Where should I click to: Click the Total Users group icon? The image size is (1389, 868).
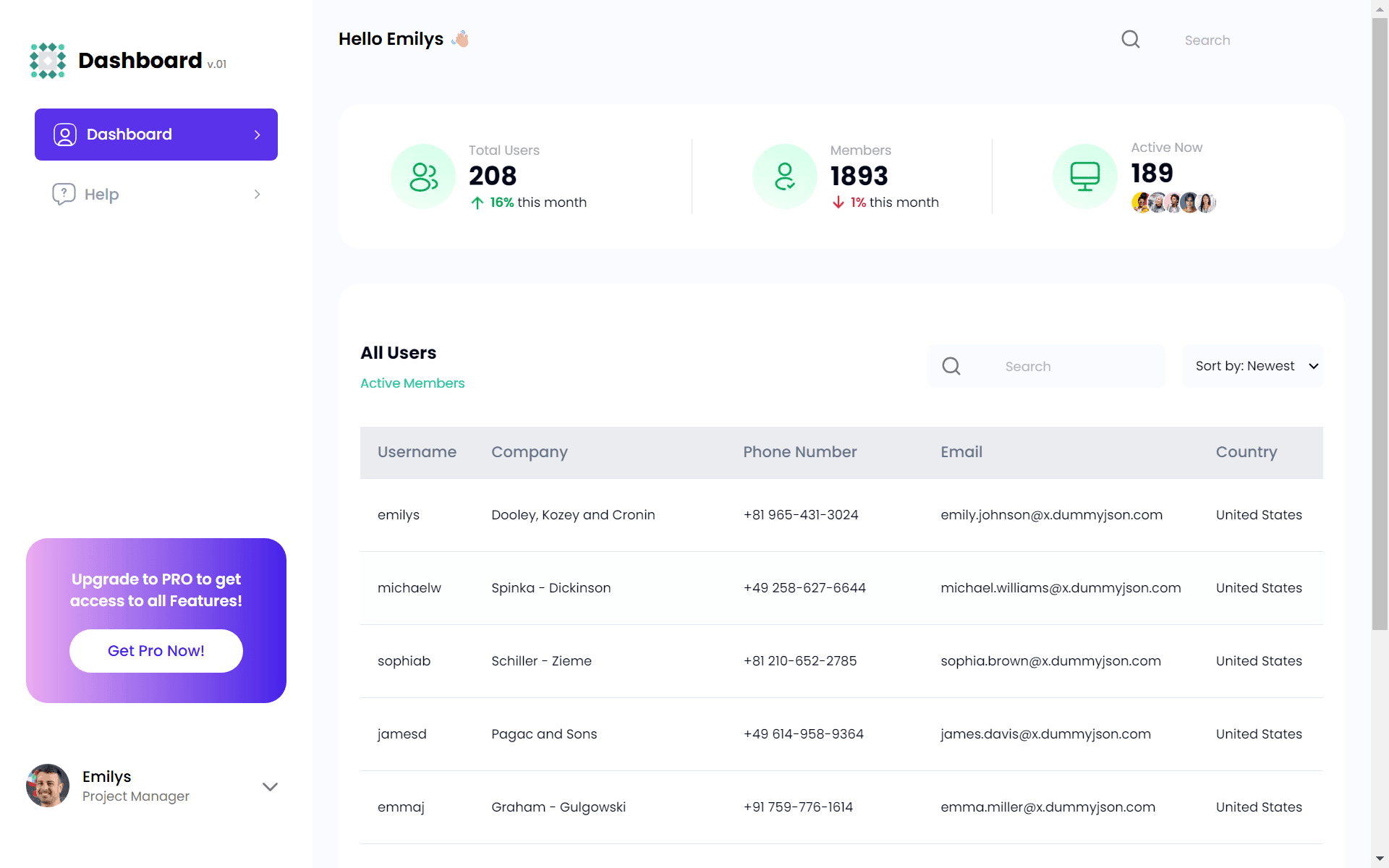click(x=423, y=176)
